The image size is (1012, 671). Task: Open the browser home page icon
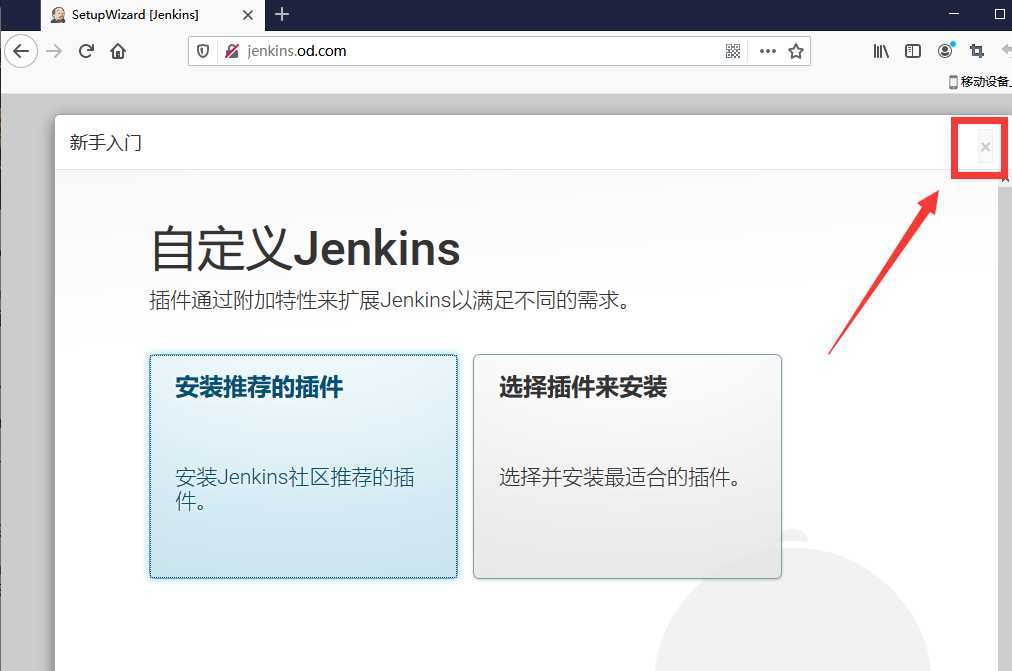pyautogui.click(x=117, y=51)
